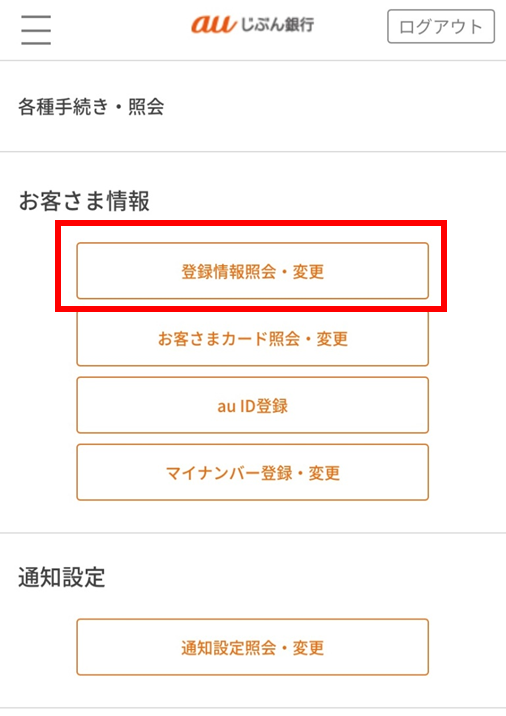Open the au ID登録 option

tap(253, 405)
